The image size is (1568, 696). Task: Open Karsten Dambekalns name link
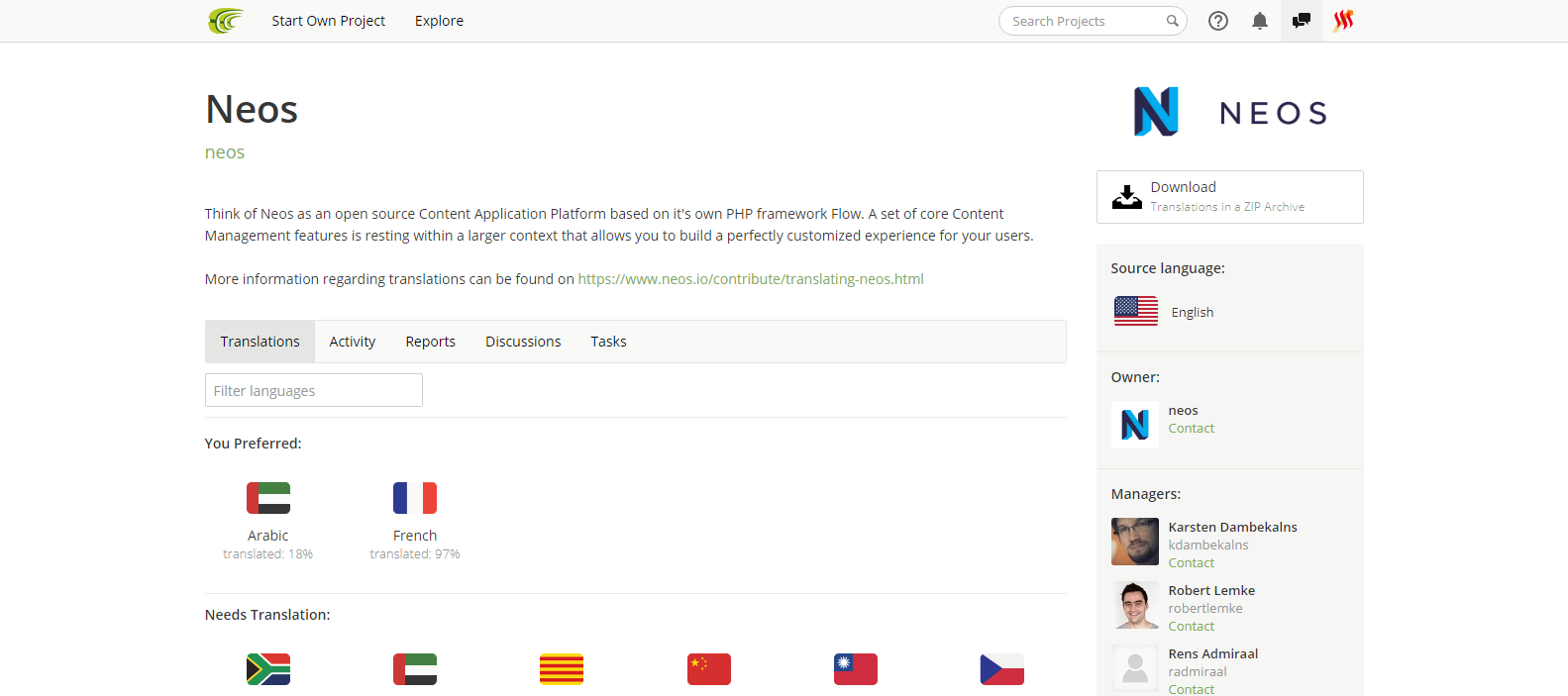[x=1233, y=528]
